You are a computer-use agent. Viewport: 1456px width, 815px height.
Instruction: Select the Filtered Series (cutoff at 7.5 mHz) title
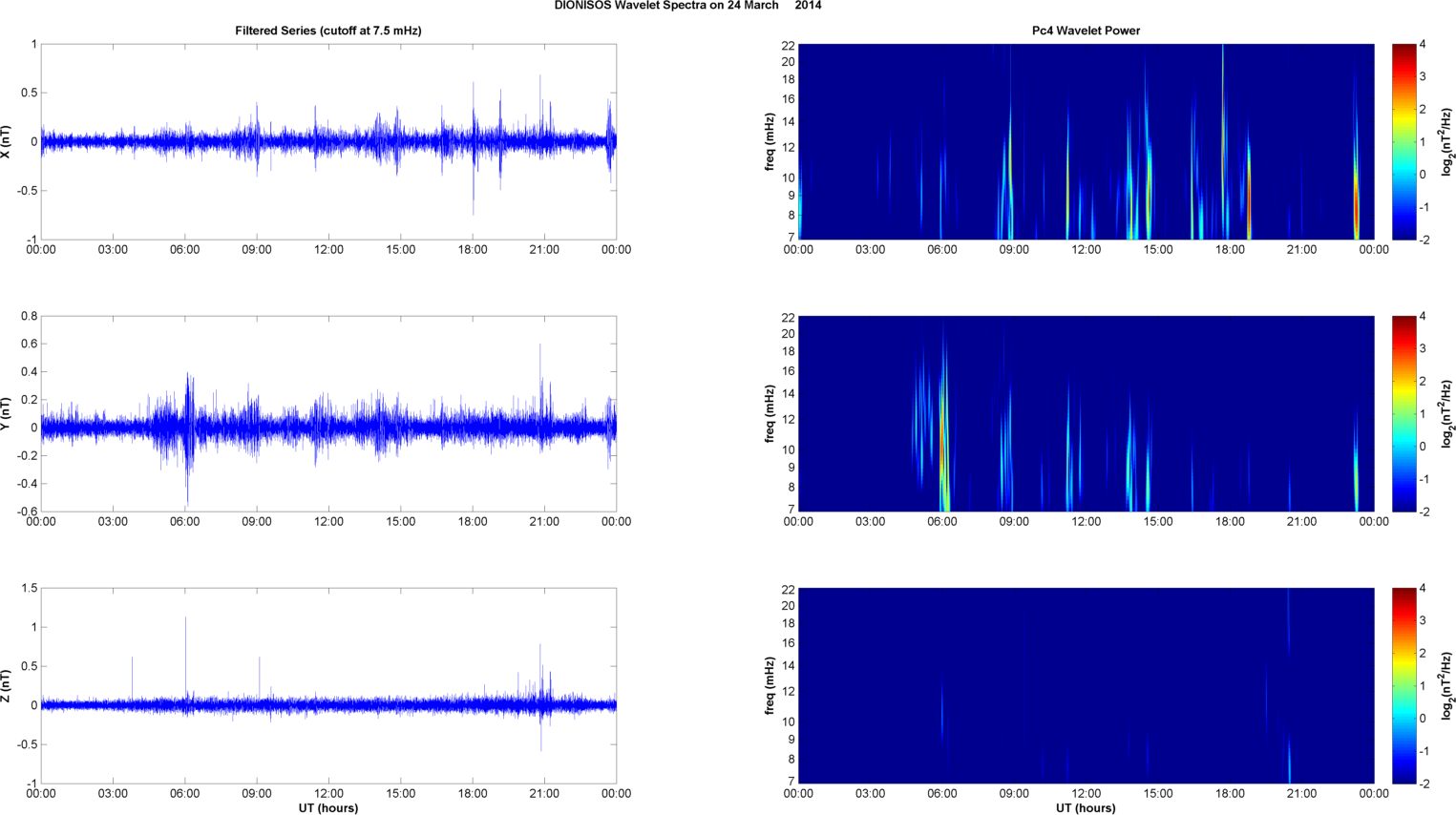328,31
